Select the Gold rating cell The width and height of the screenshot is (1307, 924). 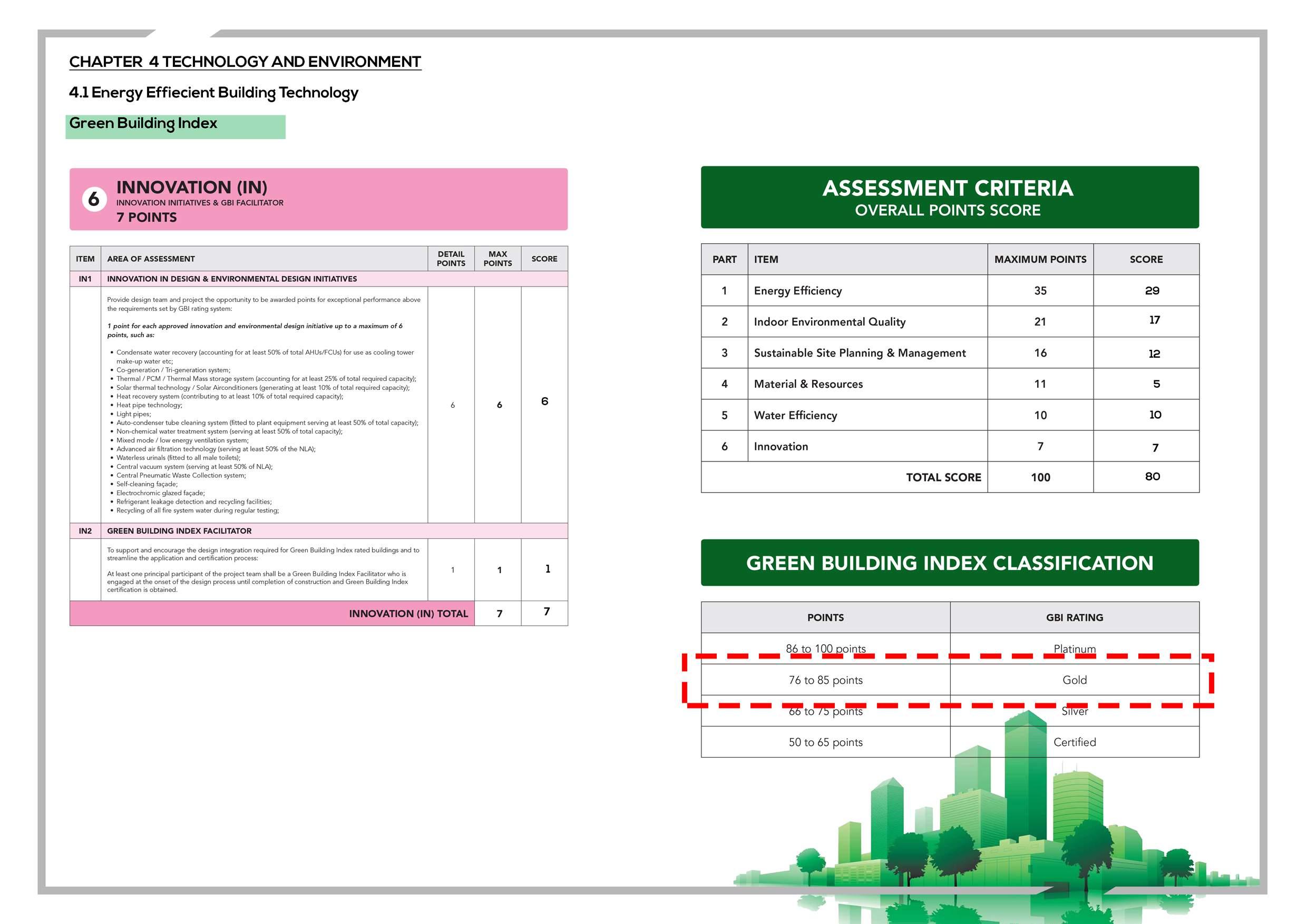(x=1074, y=680)
